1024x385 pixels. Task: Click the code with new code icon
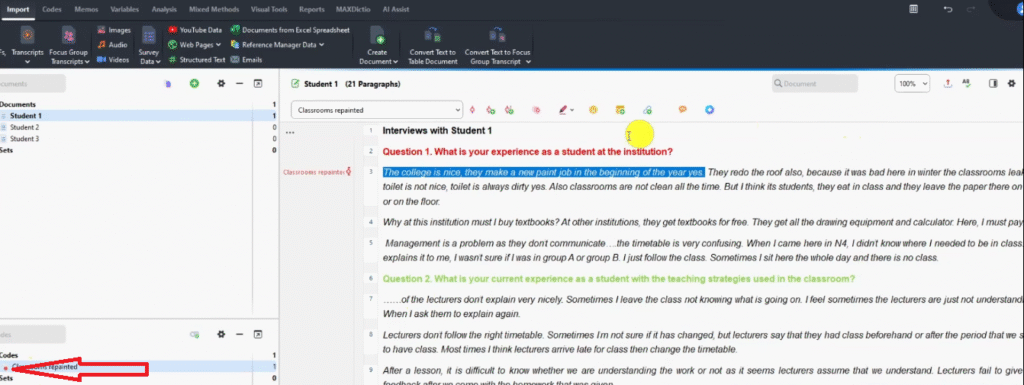[490, 110]
